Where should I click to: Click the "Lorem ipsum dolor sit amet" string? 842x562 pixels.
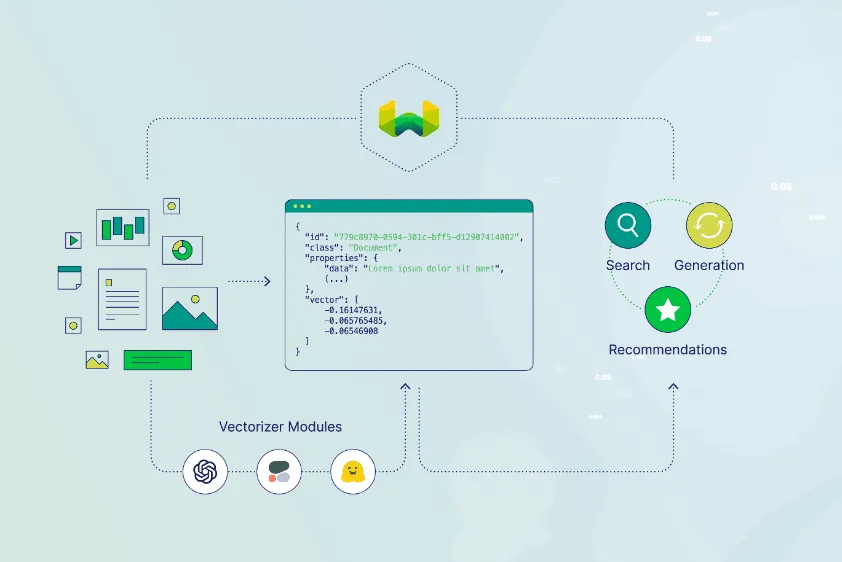coord(432,268)
